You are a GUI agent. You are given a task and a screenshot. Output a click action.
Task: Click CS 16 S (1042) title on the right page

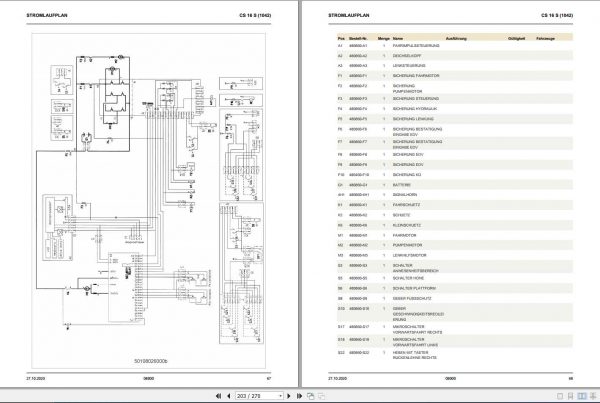tap(557, 15)
